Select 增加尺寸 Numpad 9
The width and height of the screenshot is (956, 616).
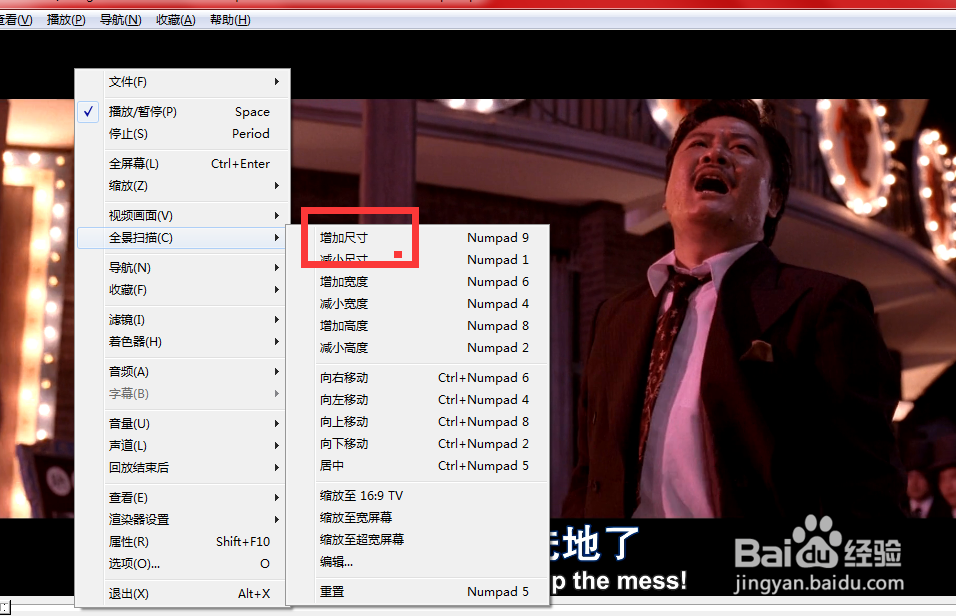point(418,238)
